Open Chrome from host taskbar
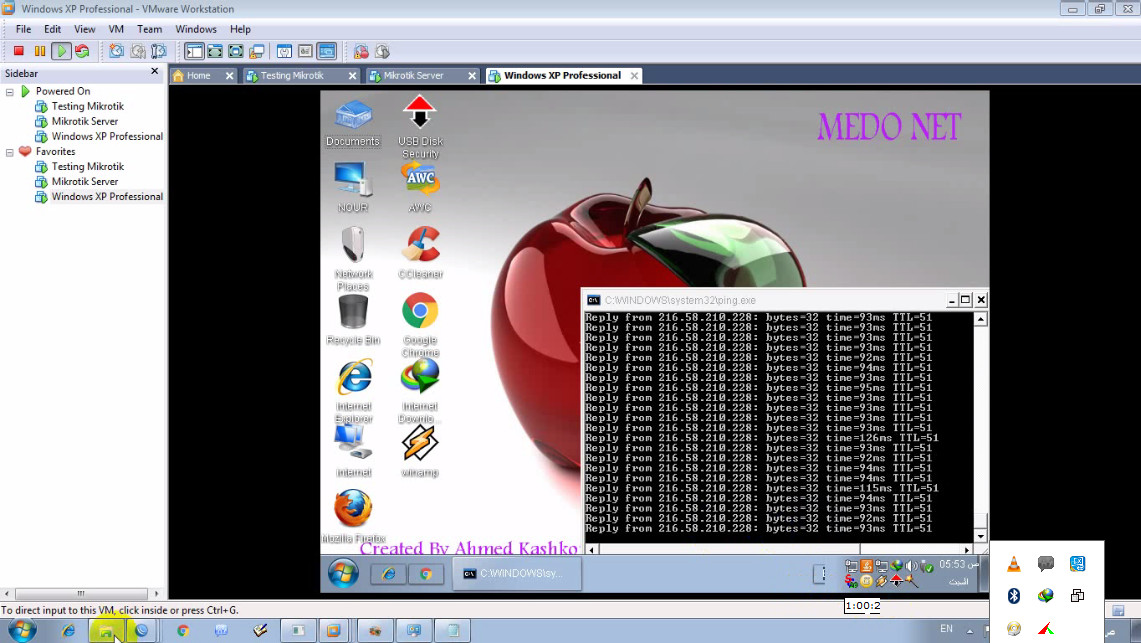The height and width of the screenshot is (643, 1141). click(x=183, y=630)
